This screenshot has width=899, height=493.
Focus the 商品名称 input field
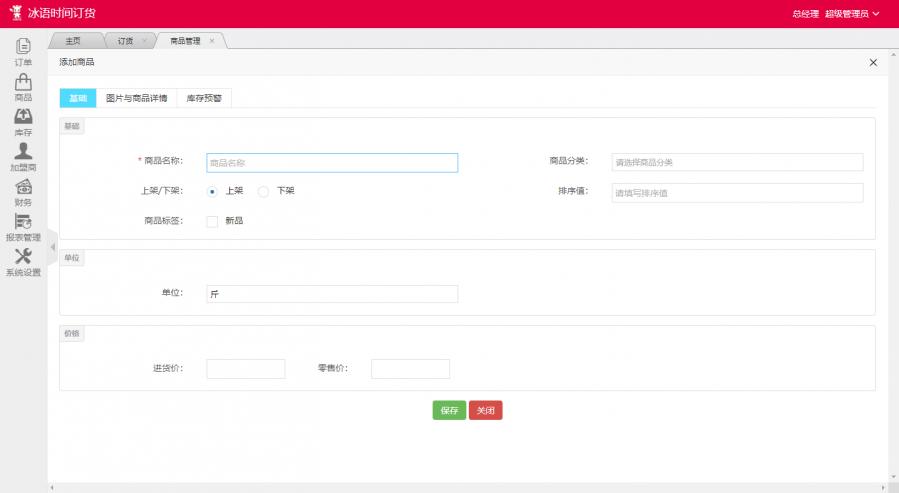(332, 162)
